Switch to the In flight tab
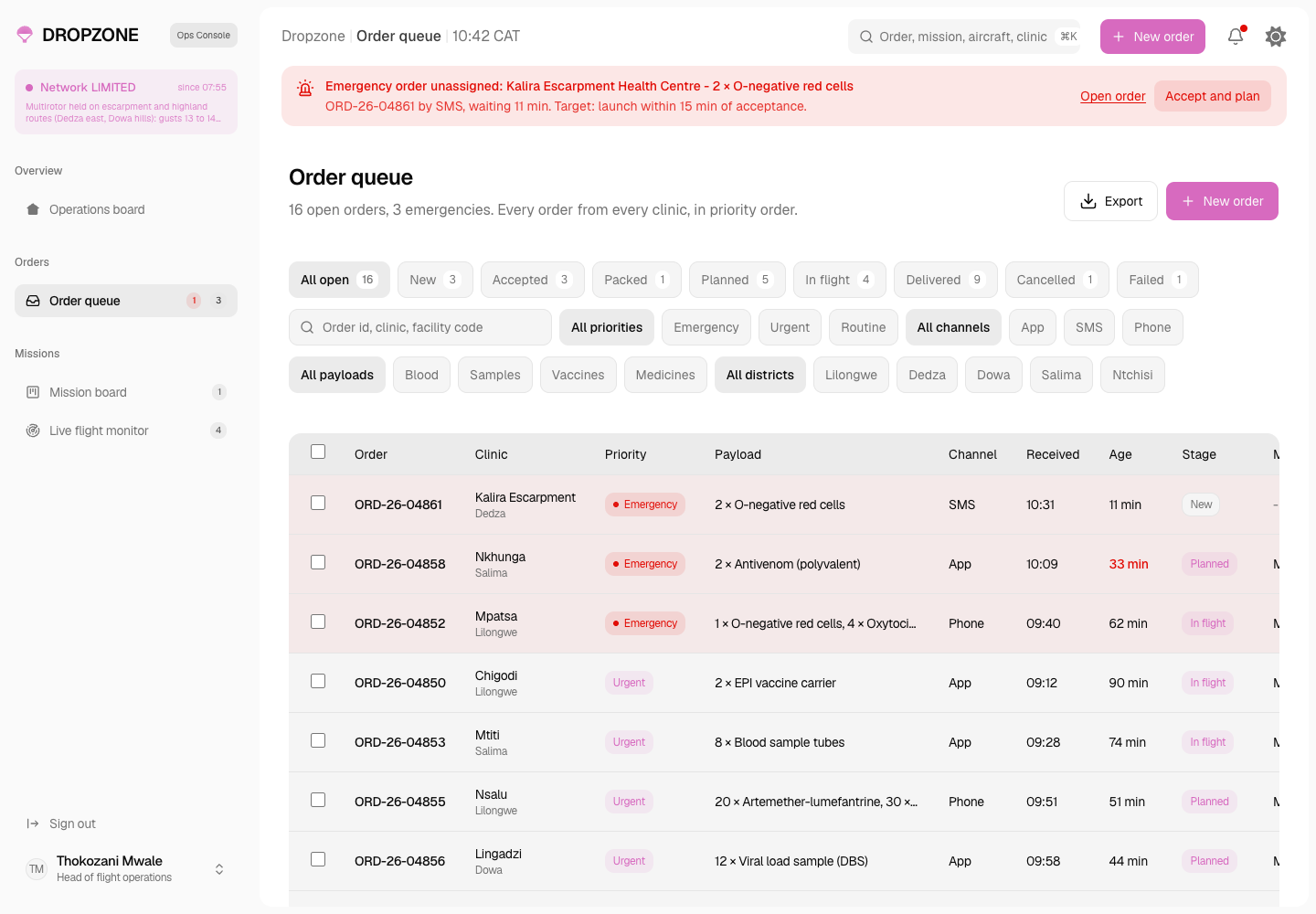The width and height of the screenshot is (1316, 914). (x=840, y=280)
